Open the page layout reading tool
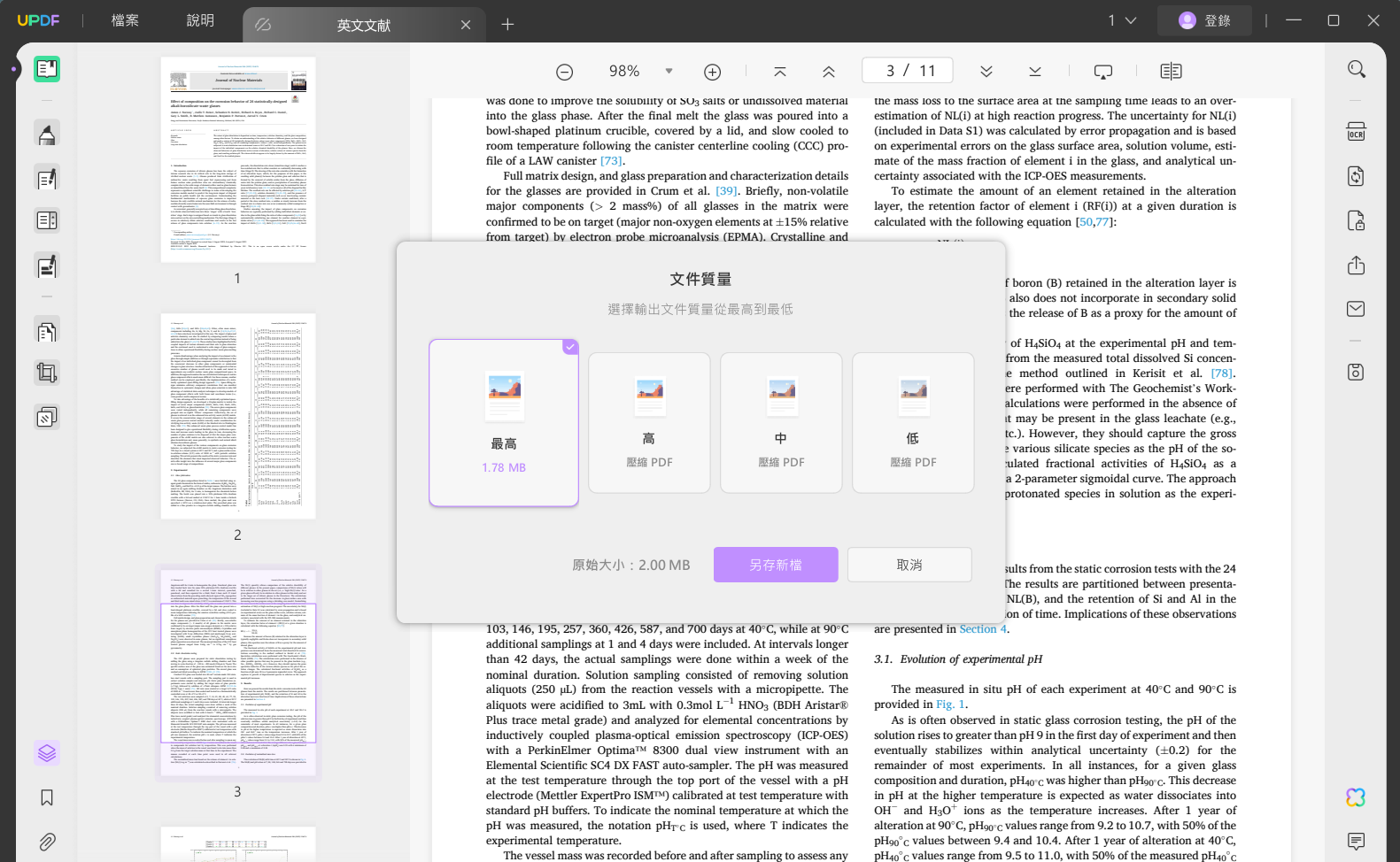 (47, 220)
